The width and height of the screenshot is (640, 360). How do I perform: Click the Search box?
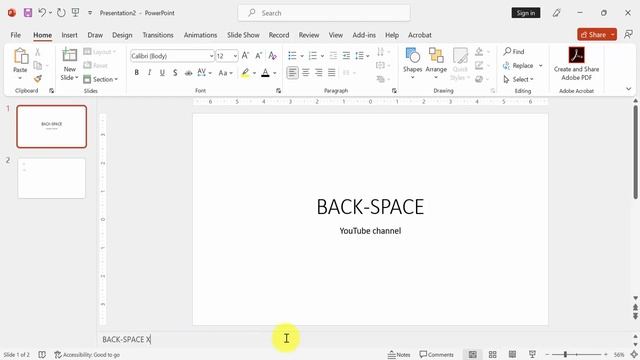click(324, 13)
